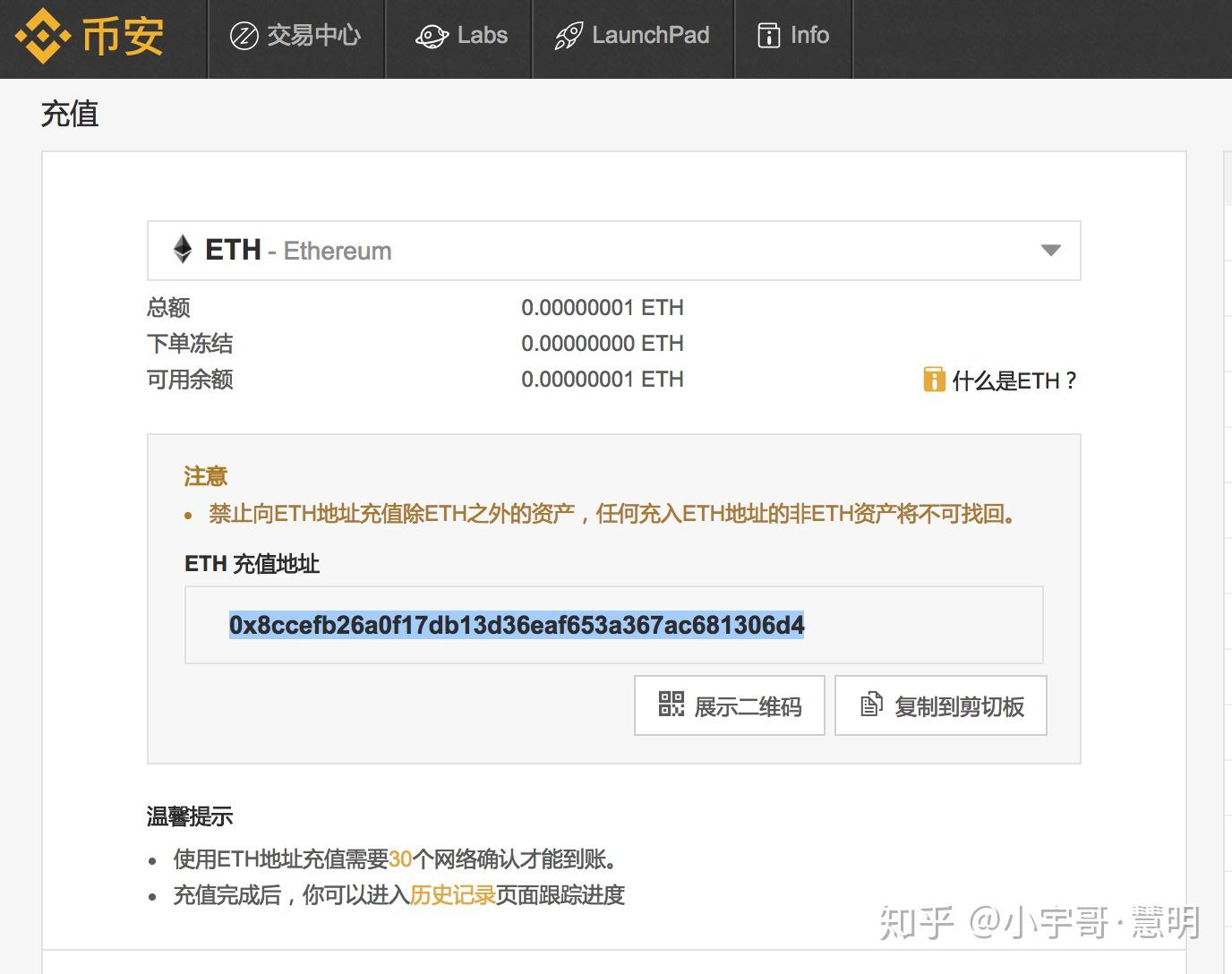Click the rocket icon beside LaunchPad

566,34
